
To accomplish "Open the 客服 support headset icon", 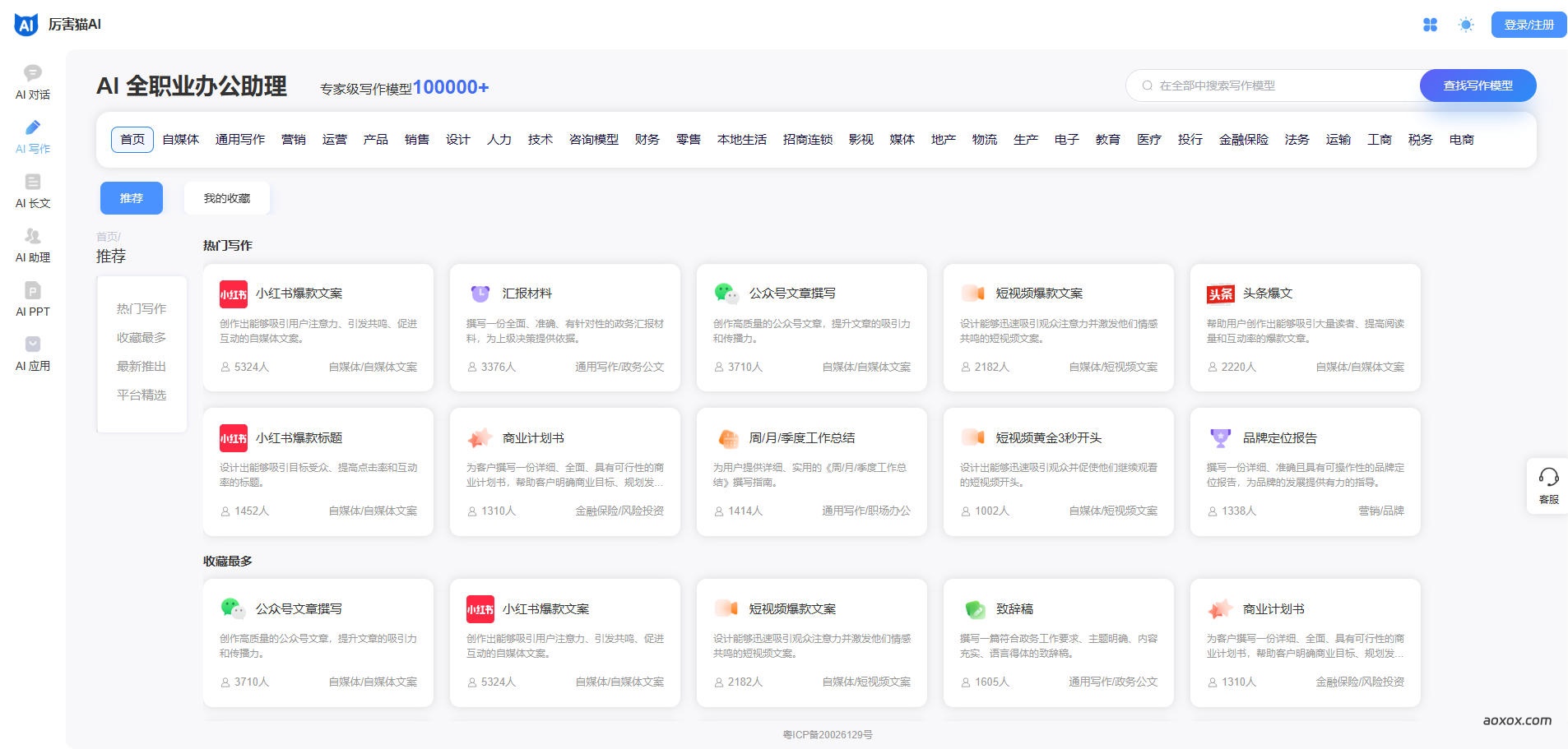I will coord(1548,485).
